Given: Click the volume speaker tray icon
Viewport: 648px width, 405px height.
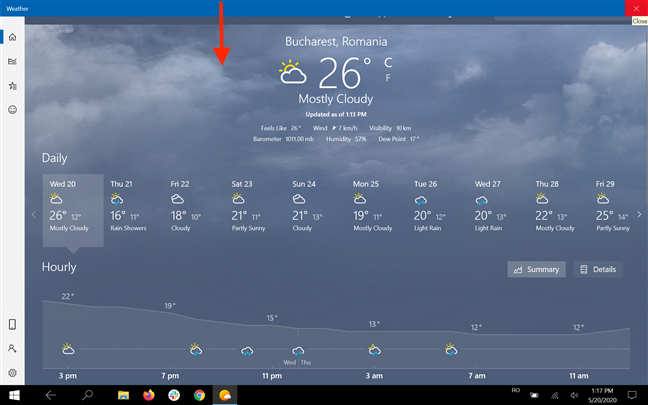Looking at the screenshot, I should coord(574,395).
